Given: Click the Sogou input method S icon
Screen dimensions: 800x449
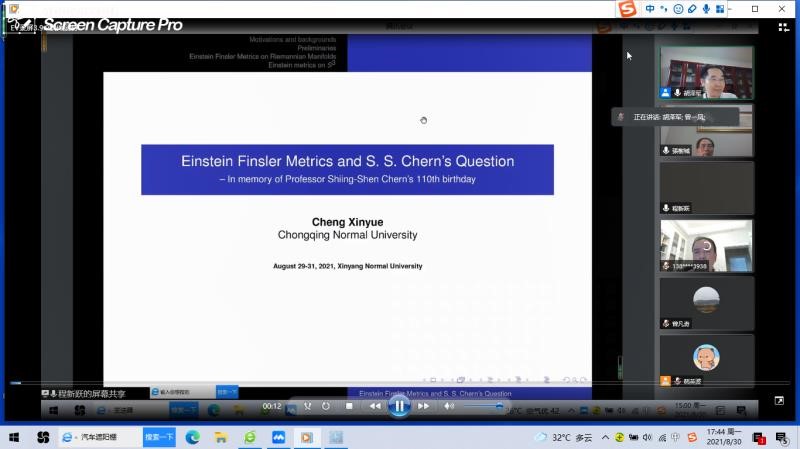Looking at the screenshot, I should click(x=627, y=9).
